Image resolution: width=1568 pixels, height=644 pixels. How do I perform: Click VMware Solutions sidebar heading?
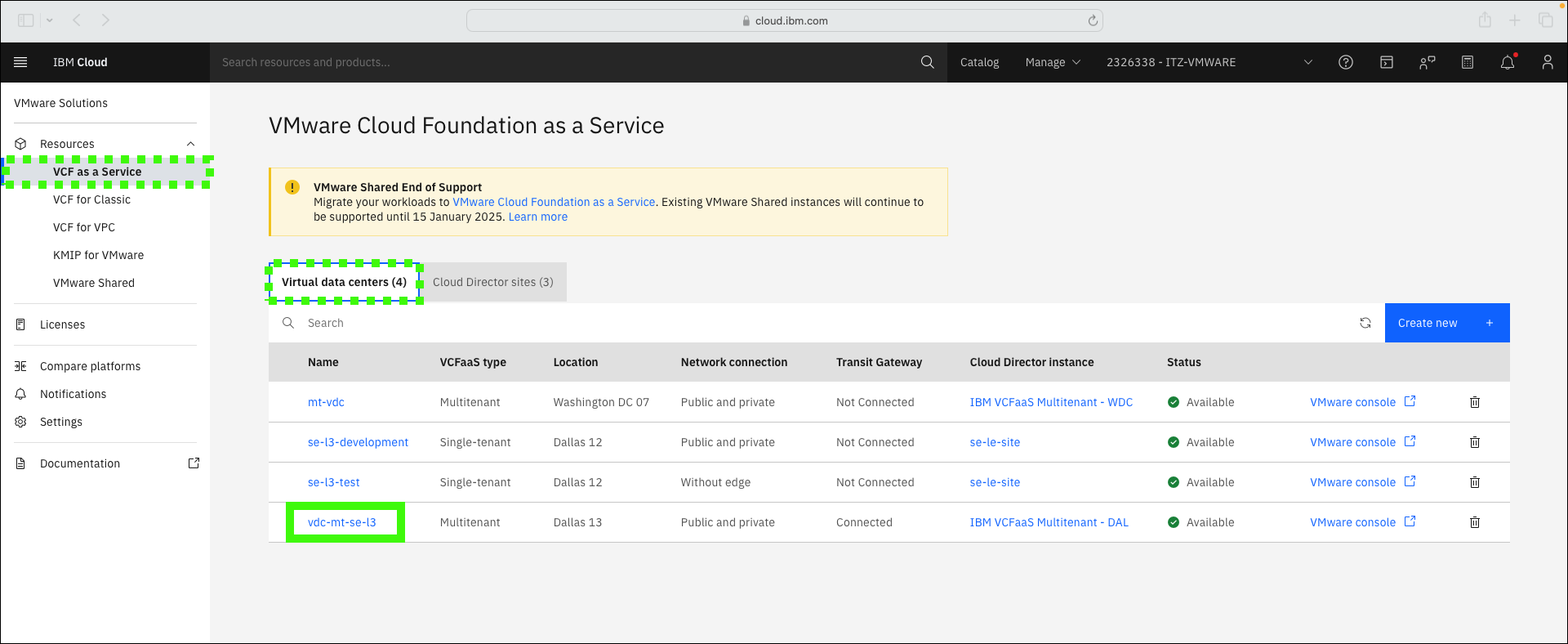click(x=60, y=103)
